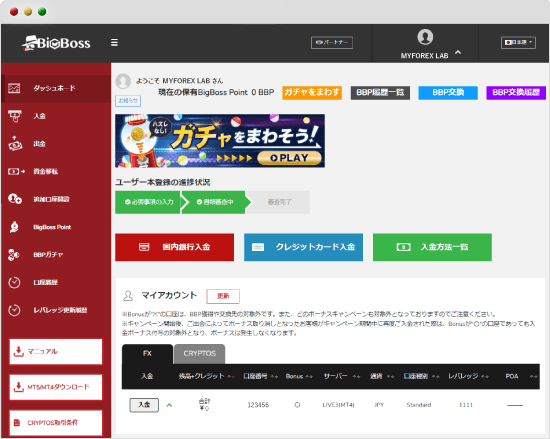This screenshot has height=439, width=550.
Task: Open the BBP履歴一覧 button
Action: (380, 93)
